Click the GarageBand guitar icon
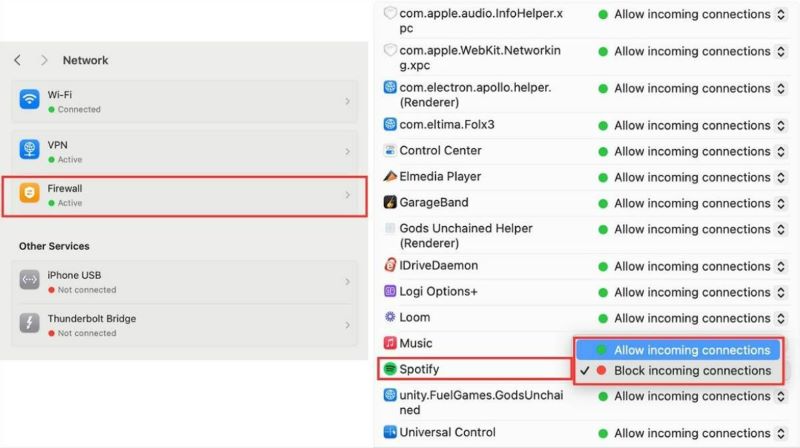Screen dimensions: 800x448 coord(390,202)
